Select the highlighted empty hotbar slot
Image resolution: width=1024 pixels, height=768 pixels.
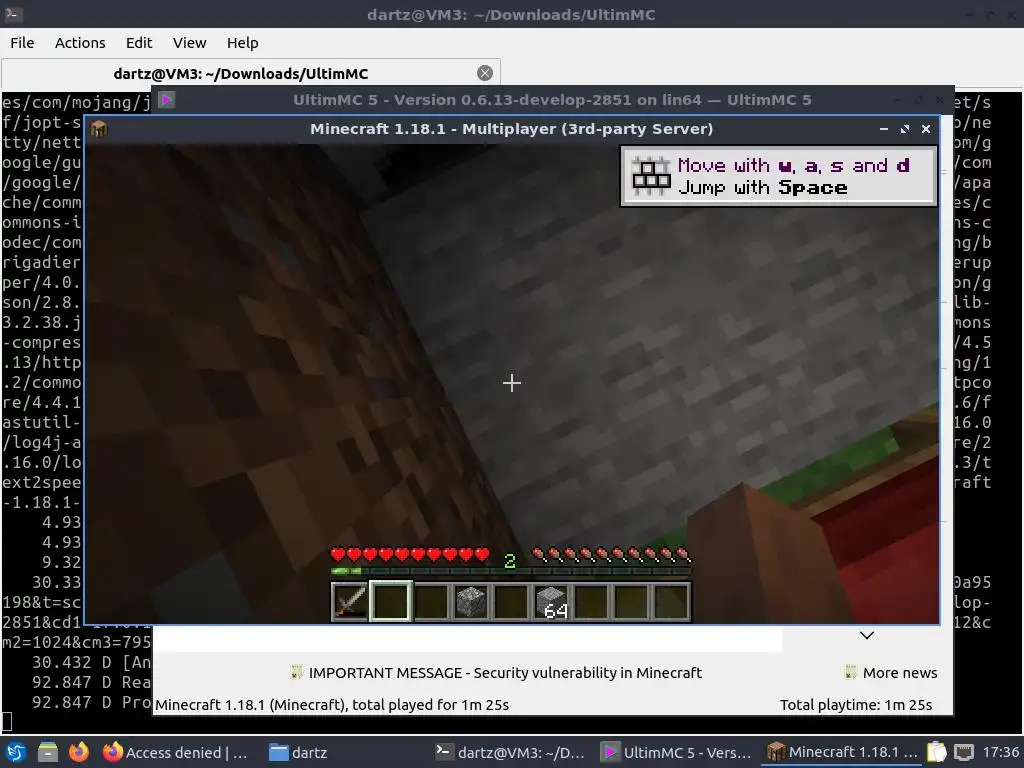click(391, 601)
